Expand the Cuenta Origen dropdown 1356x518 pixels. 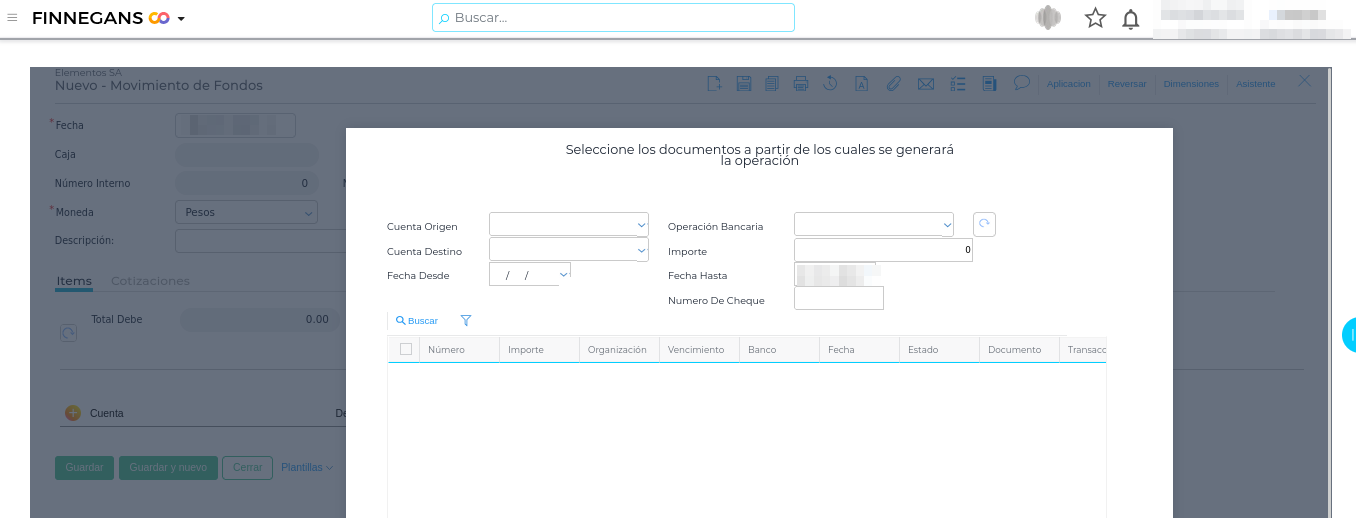tap(641, 225)
